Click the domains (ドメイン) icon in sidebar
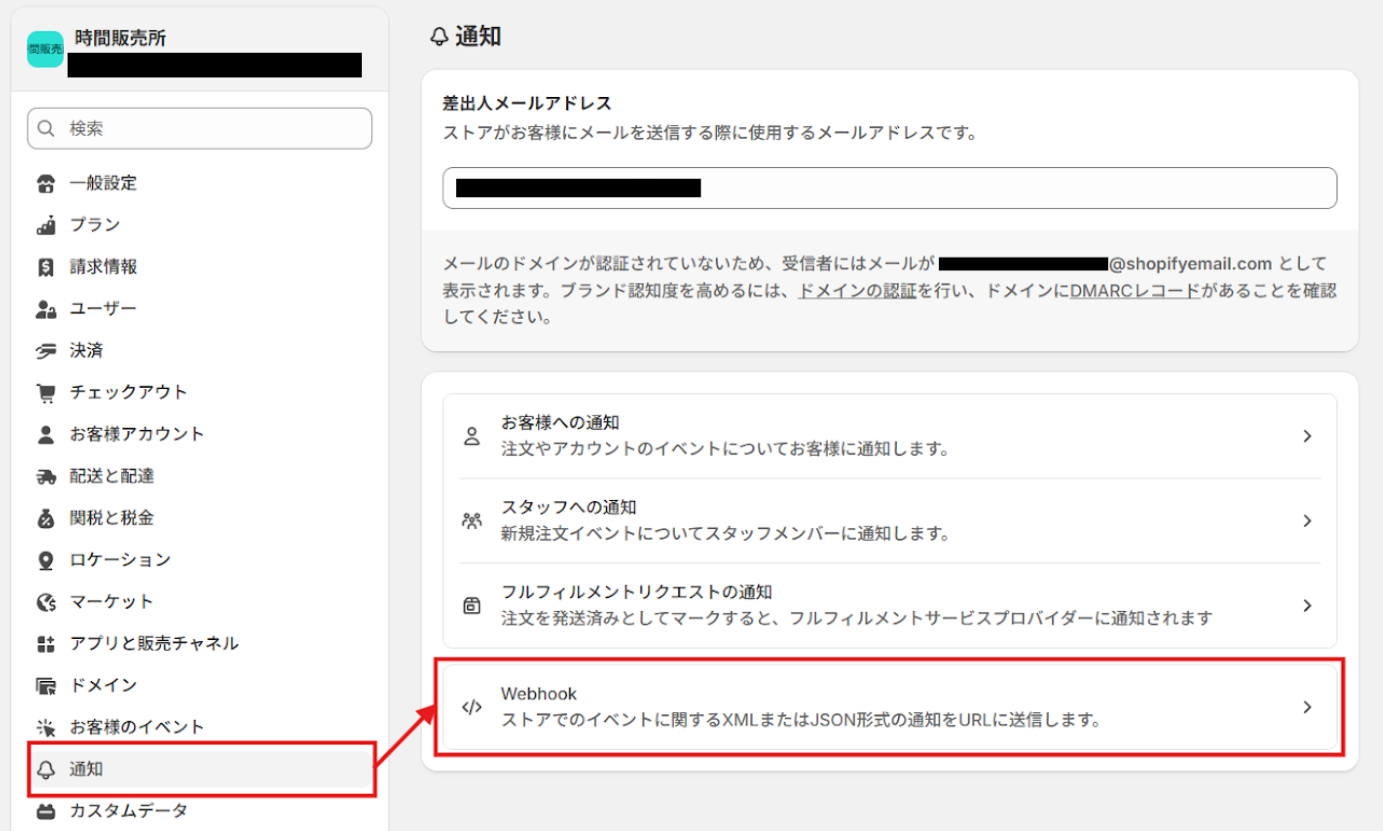1383x831 pixels. 45,685
